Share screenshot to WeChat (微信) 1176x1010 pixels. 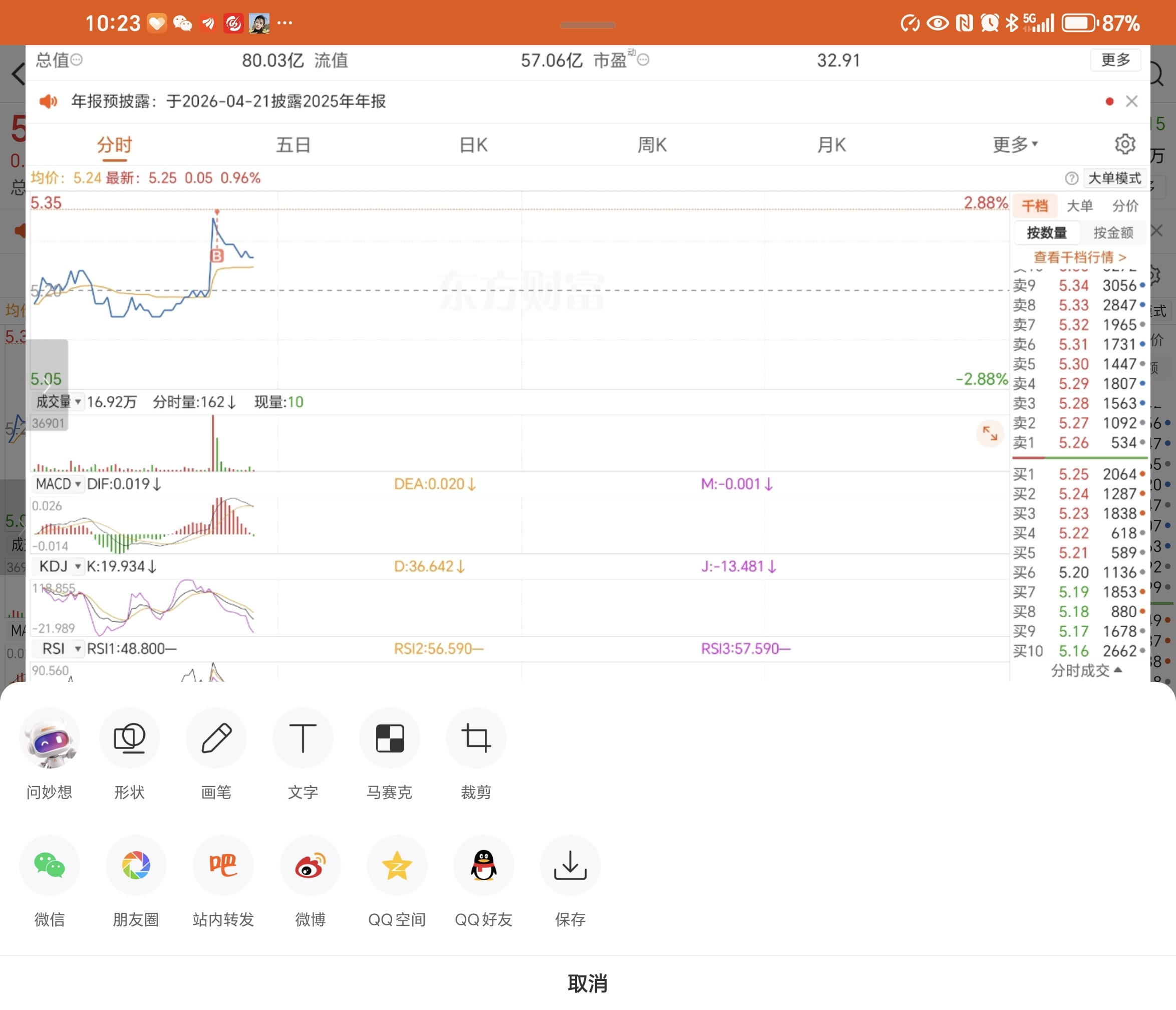[50, 865]
